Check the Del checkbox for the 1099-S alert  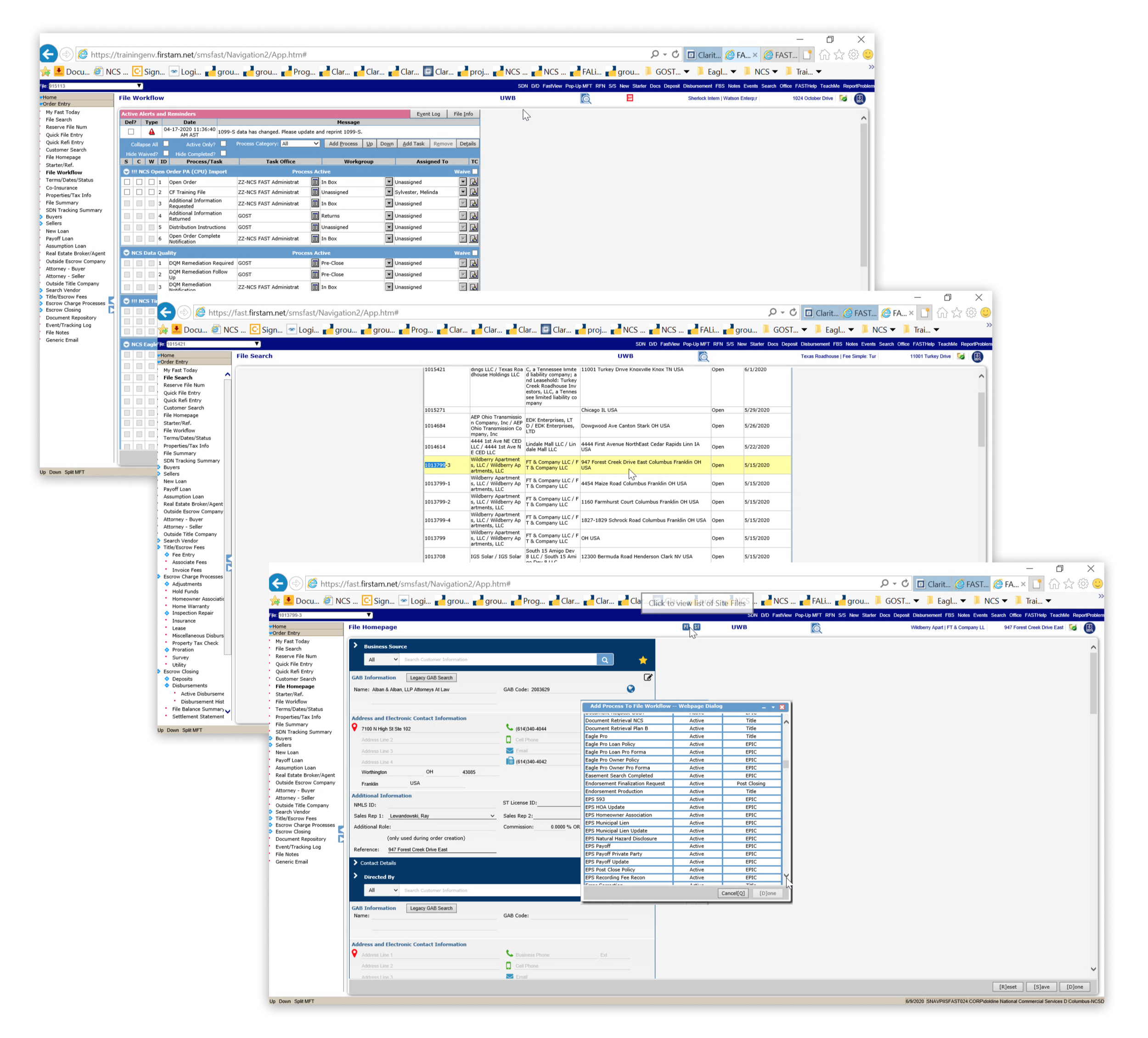[131, 132]
